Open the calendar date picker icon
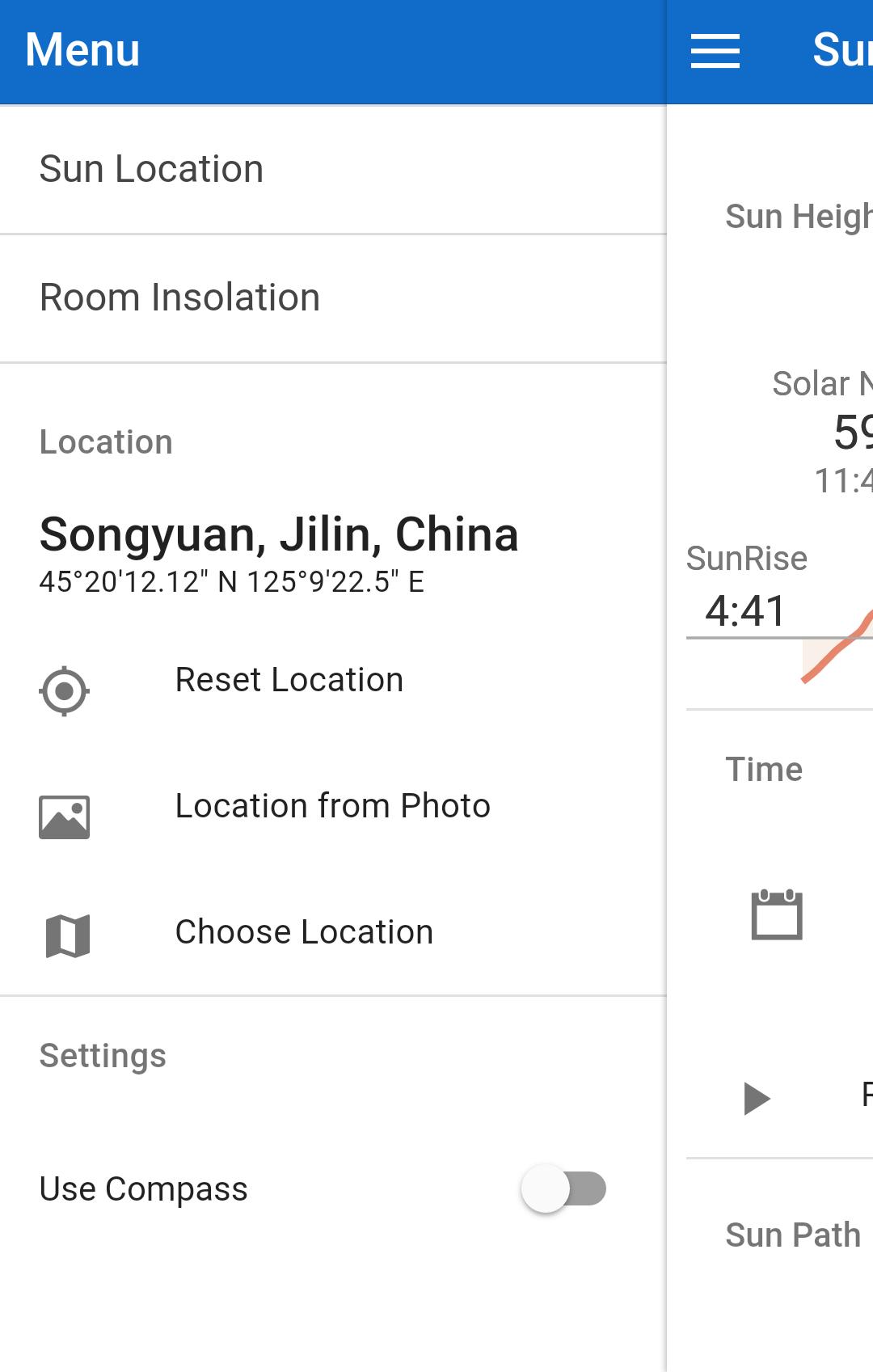 point(777,914)
